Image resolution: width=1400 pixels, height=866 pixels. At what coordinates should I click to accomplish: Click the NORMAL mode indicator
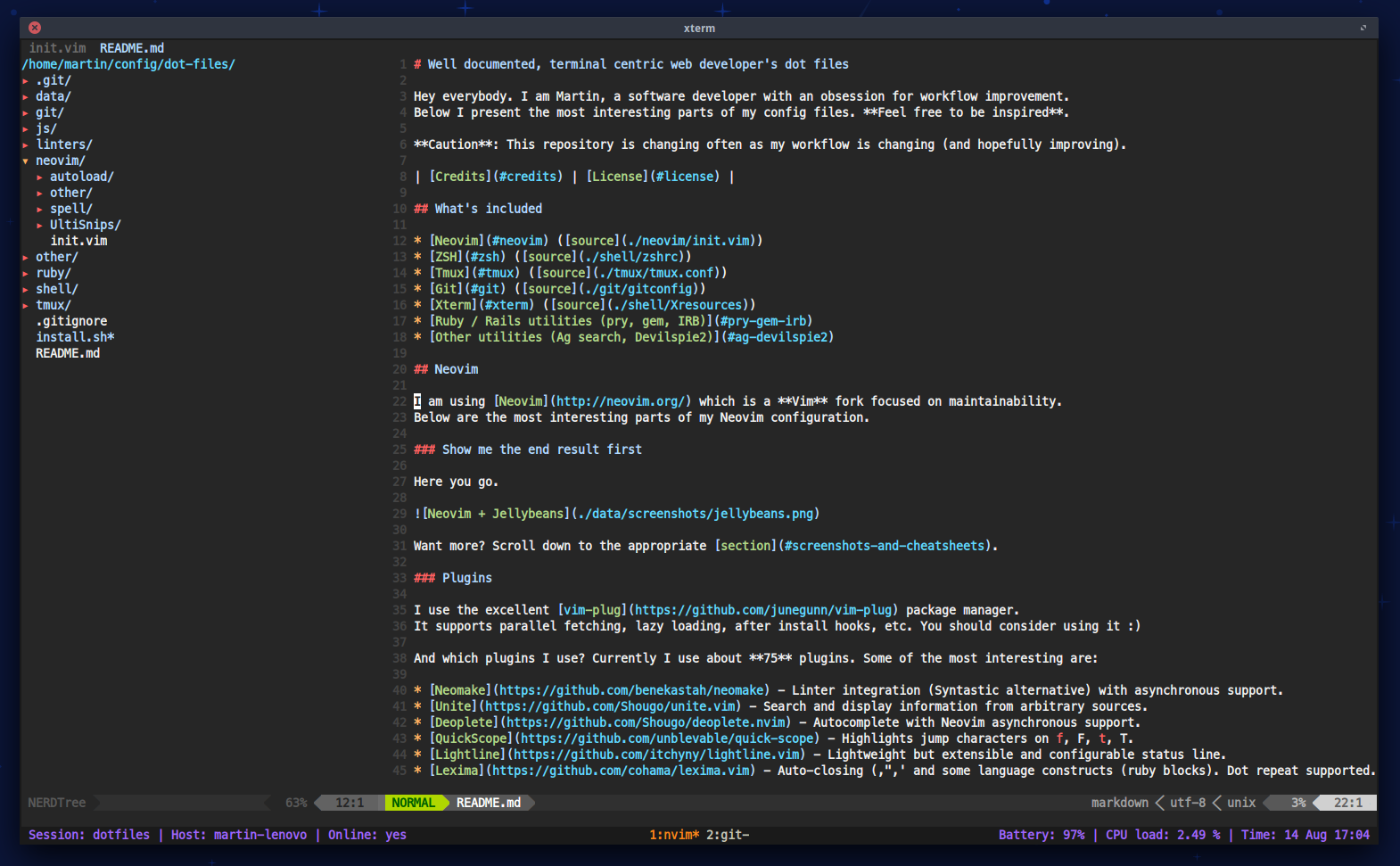coord(414,803)
